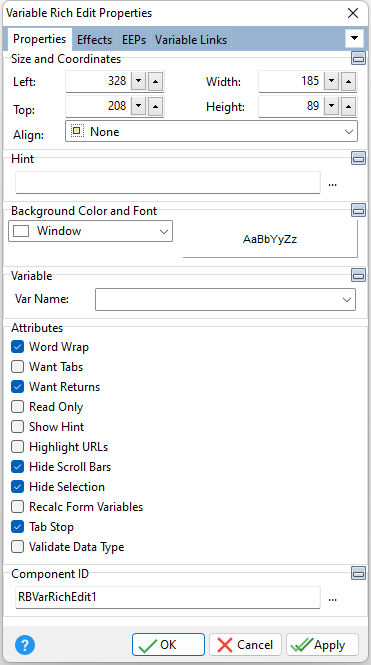The height and width of the screenshot is (665, 371).
Task: Open the tab list dropdown arrow
Action: [354, 39]
